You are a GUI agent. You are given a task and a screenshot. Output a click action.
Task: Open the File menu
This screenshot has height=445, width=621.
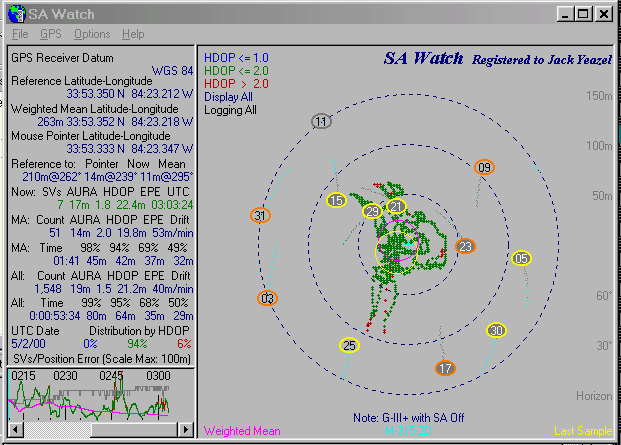[20, 34]
